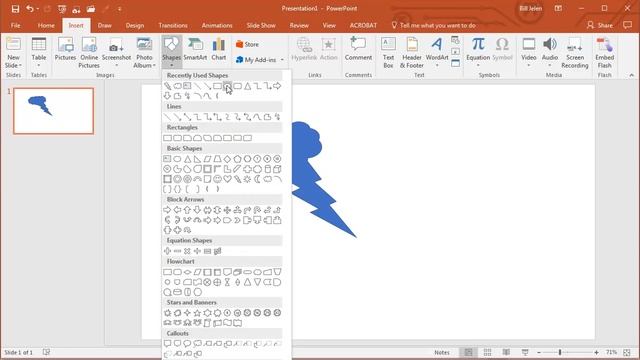
Task: Click Tell me what you want to do
Action: (433, 25)
